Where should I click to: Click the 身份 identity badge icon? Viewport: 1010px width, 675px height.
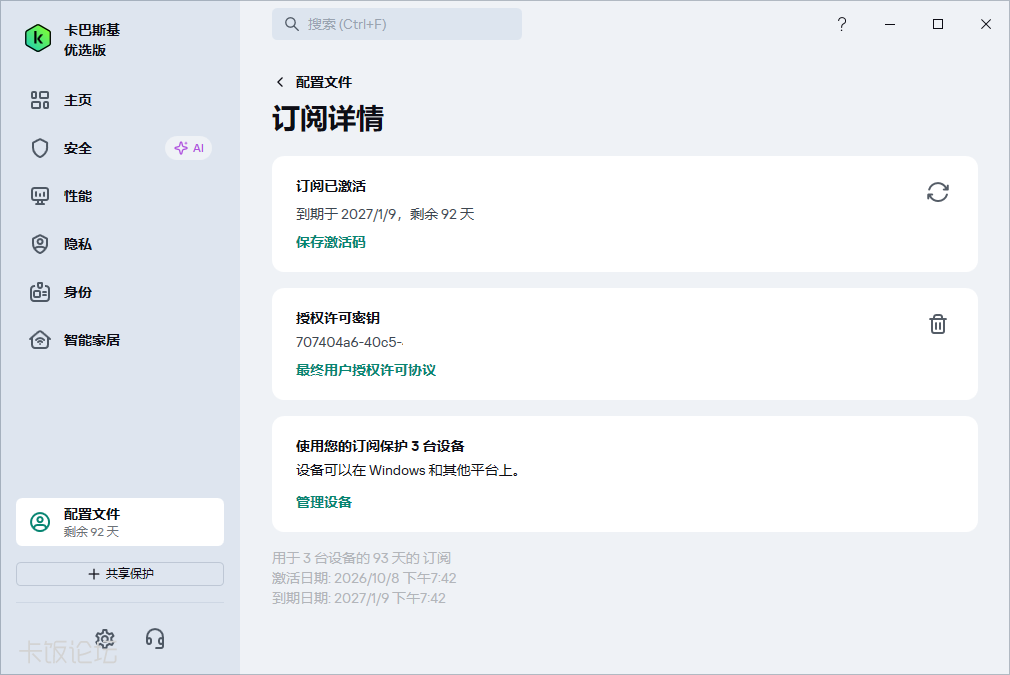(x=40, y=292)
